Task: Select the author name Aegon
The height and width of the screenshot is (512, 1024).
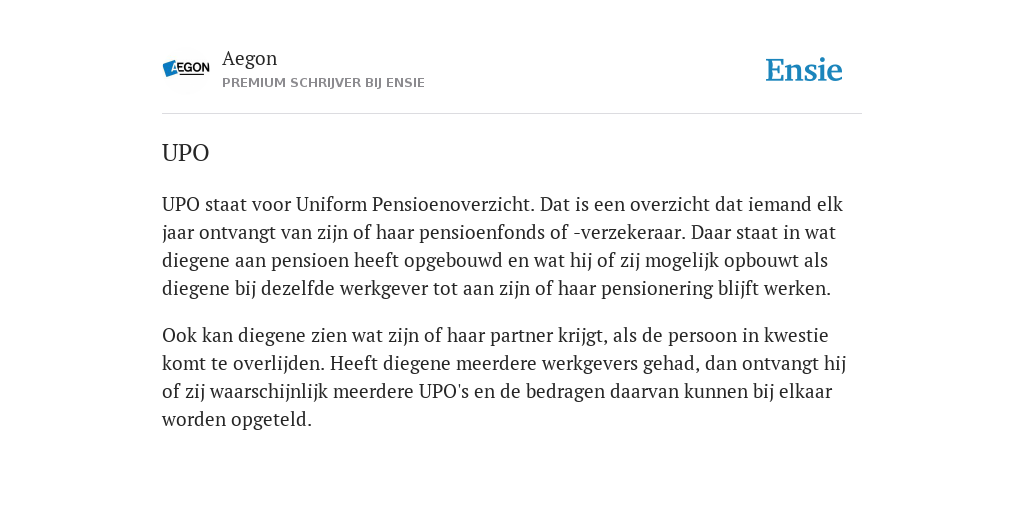Action: [249, 59]
